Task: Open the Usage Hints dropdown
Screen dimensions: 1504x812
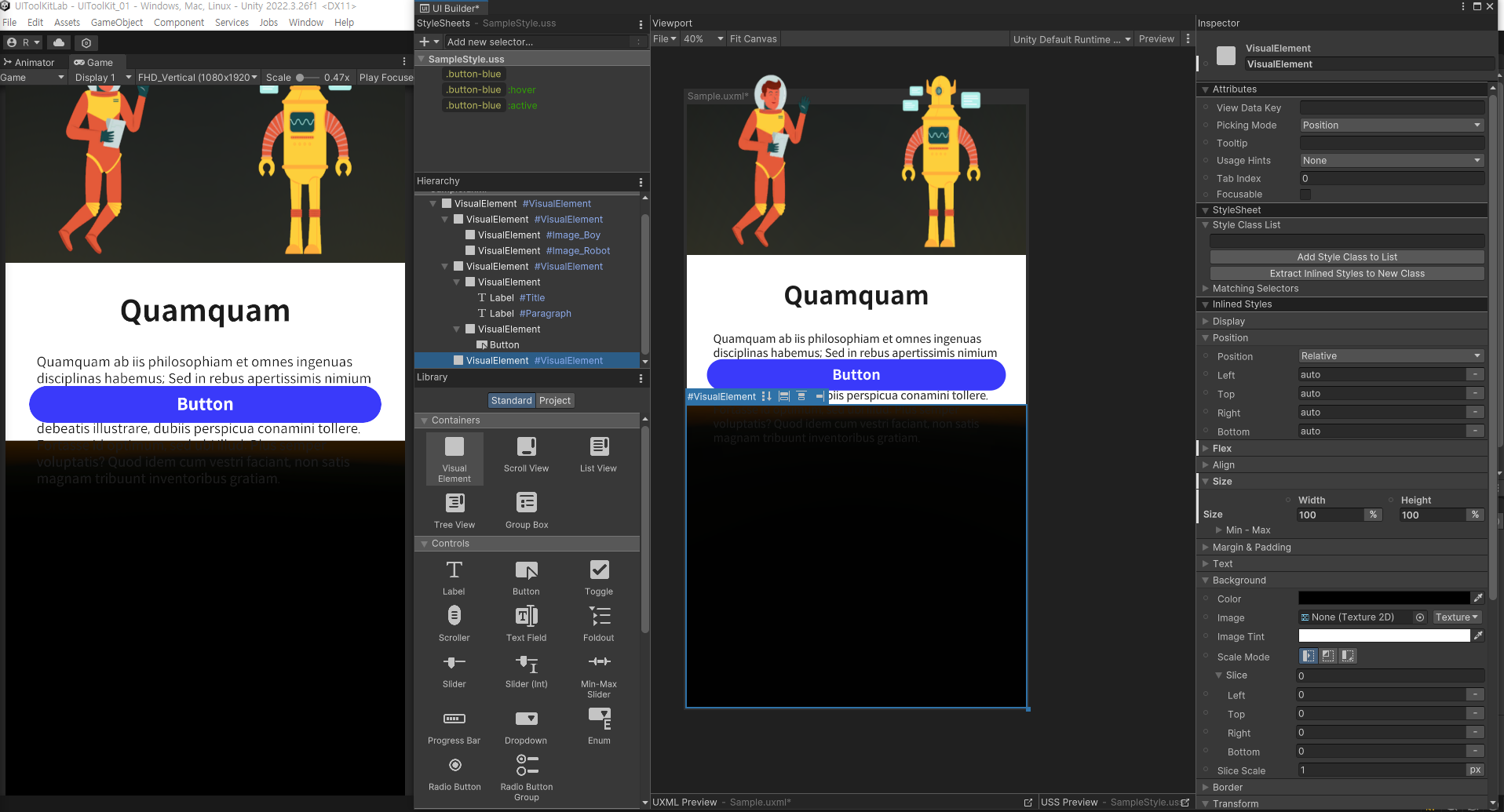Action: coord(1392,161)
